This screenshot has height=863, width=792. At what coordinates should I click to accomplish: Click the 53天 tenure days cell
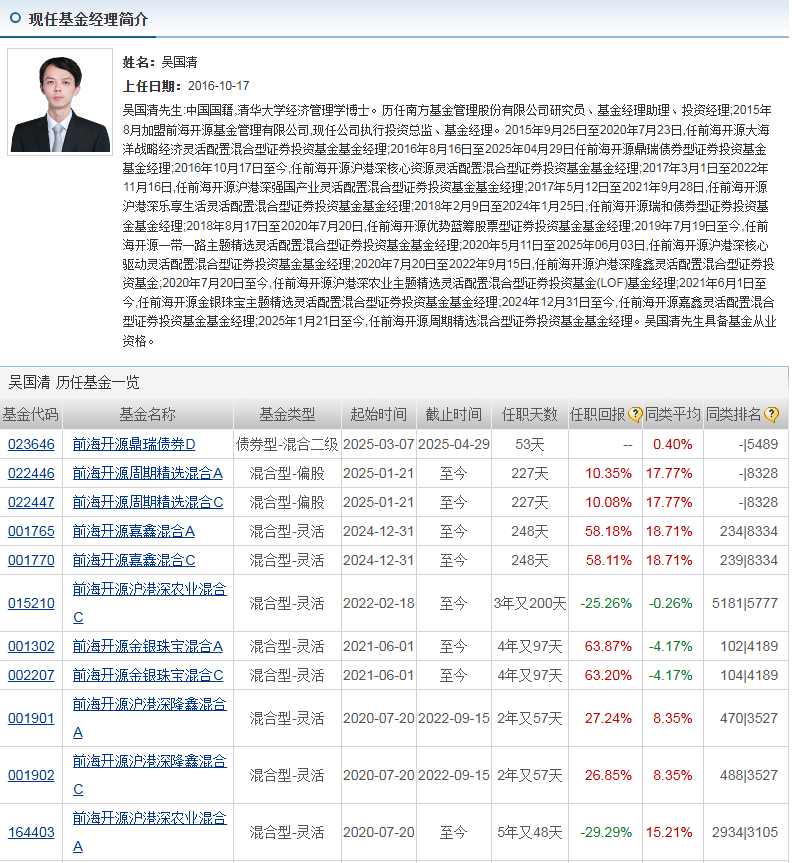click(x=529, y=444)
